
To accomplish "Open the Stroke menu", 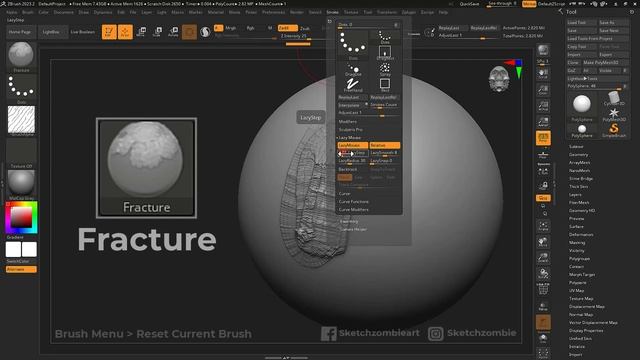I will point(332,12).
